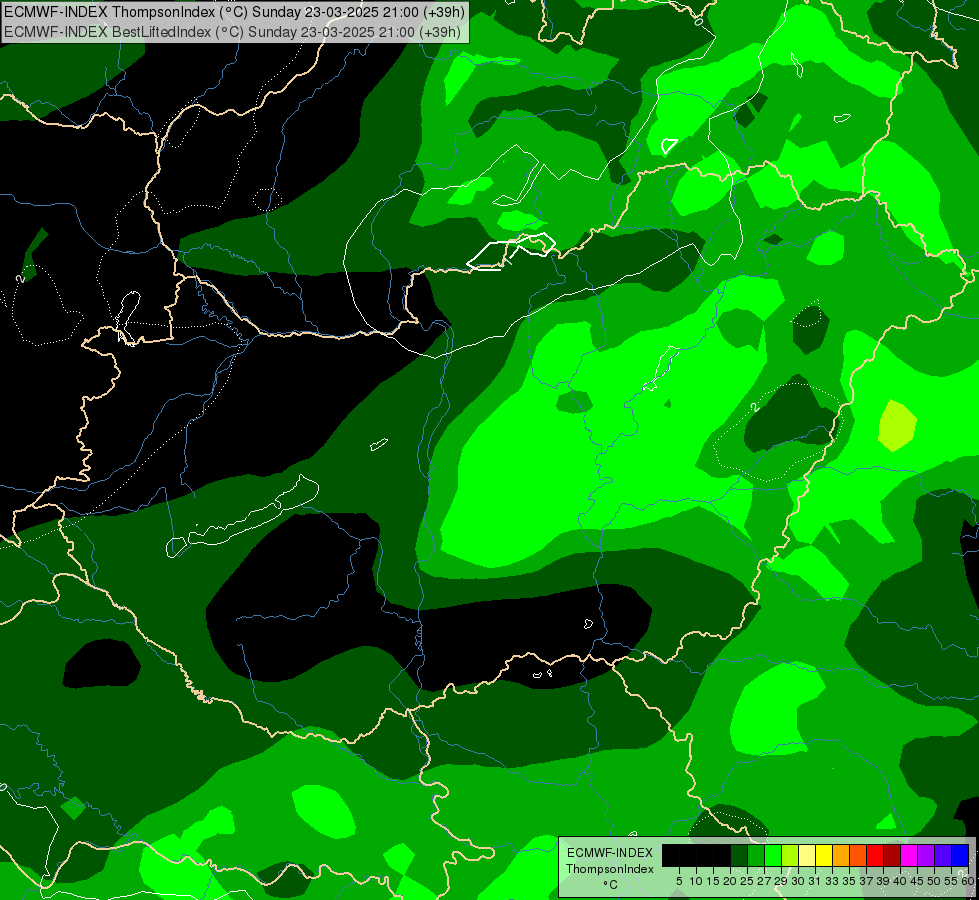Image resolution: width=979 pixels, height=900 pixels.
Task: Select the pale yellow 30–31 legend swatch
Action: pos(807,856)
